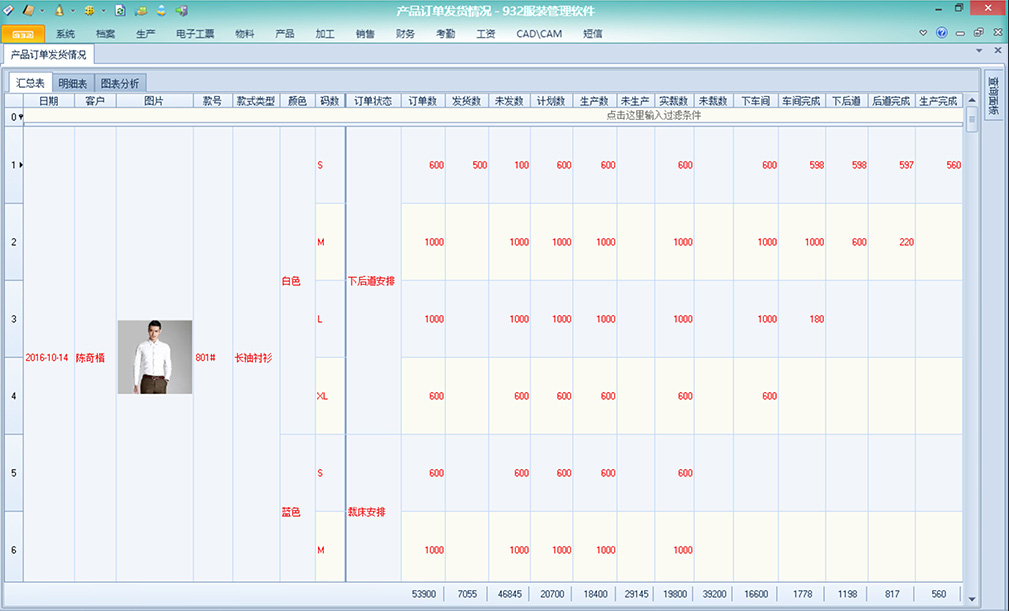Switch to the 图表分析 tab
Viewport: 1009px width, 611px height.
[120, 83]
